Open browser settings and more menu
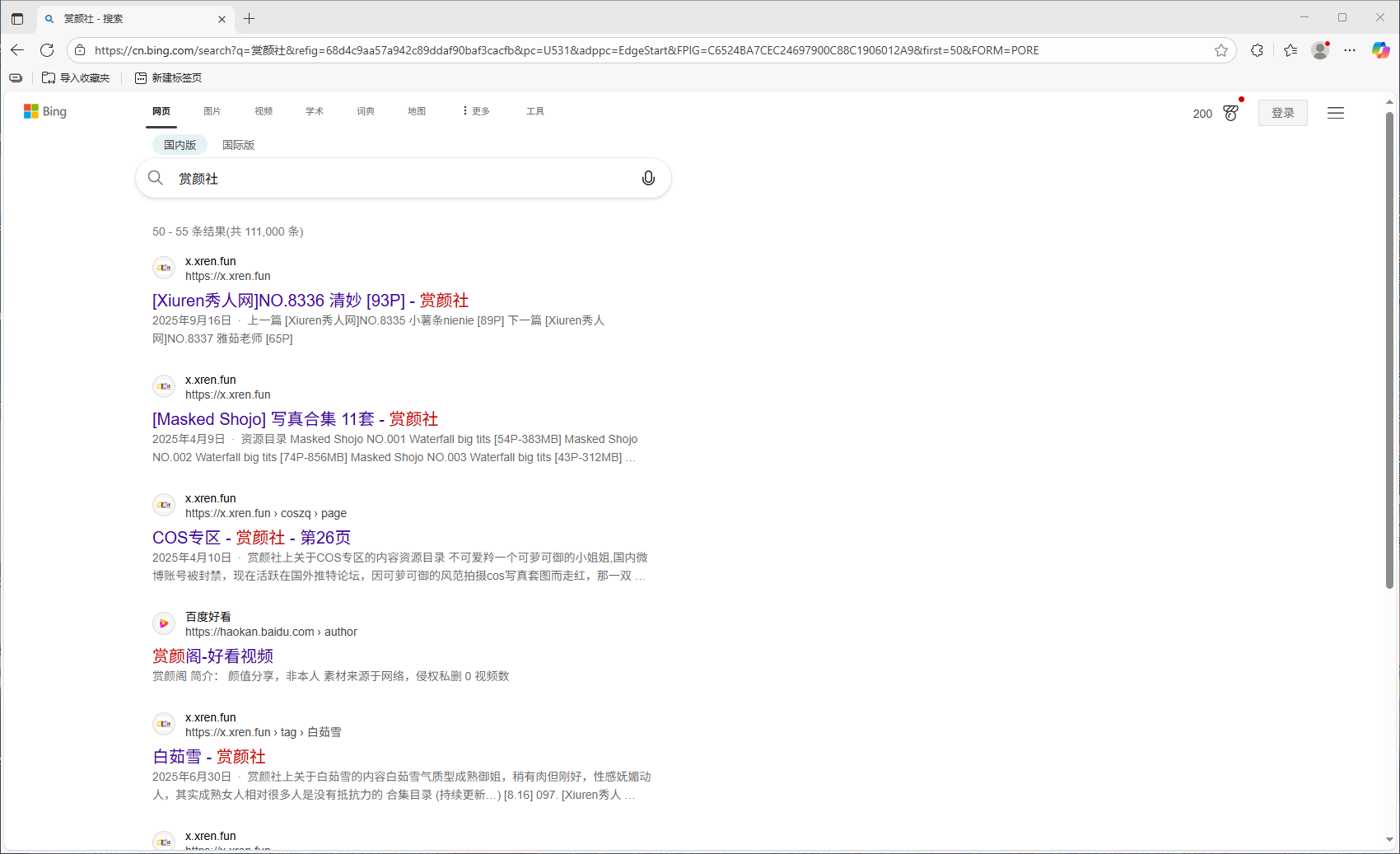 (1349, 50)
